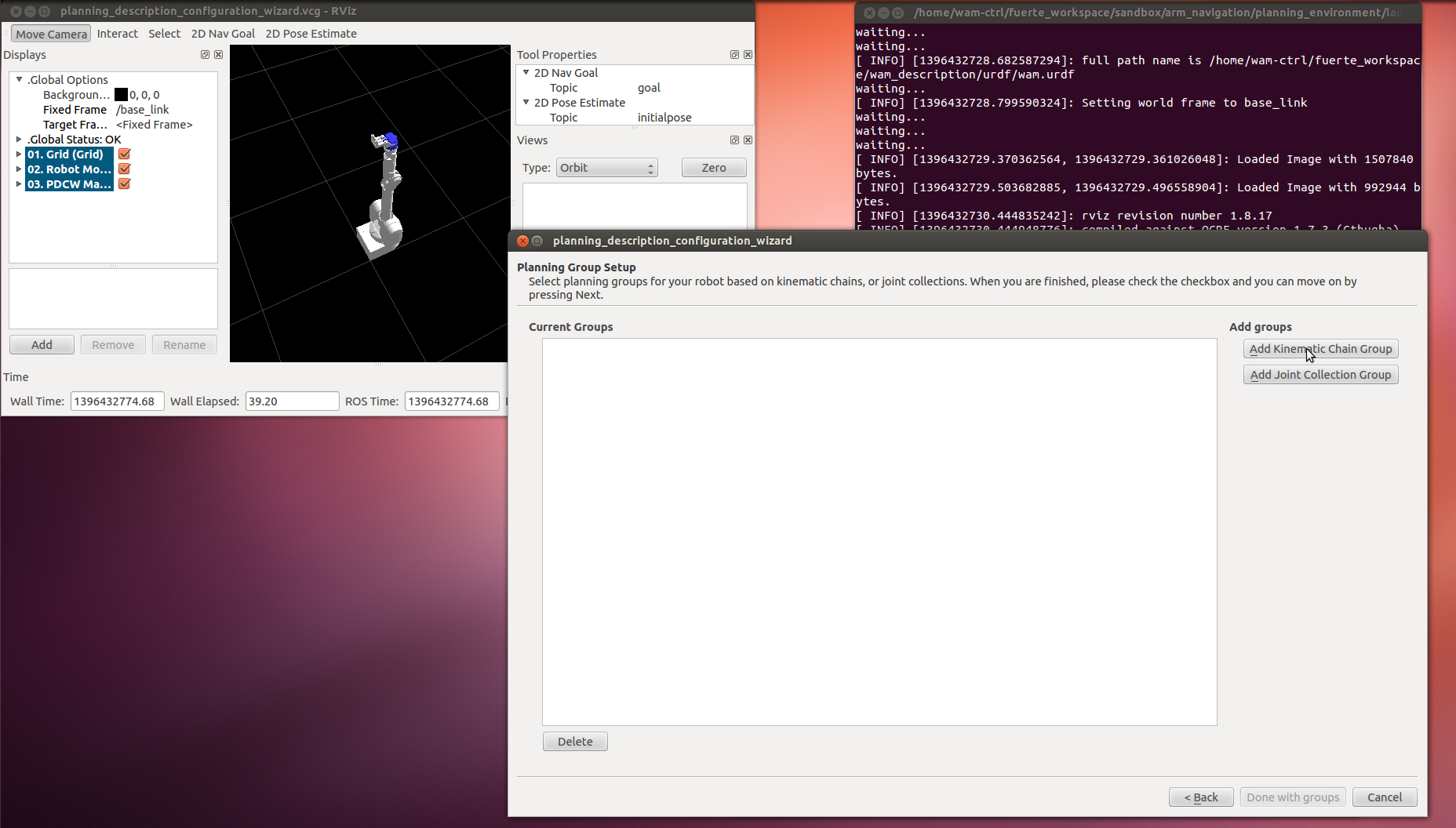Disable the 01. Grid display checkbox
Image resolution: width=1456 pixels, height=828 pixels.
point(124,154)
